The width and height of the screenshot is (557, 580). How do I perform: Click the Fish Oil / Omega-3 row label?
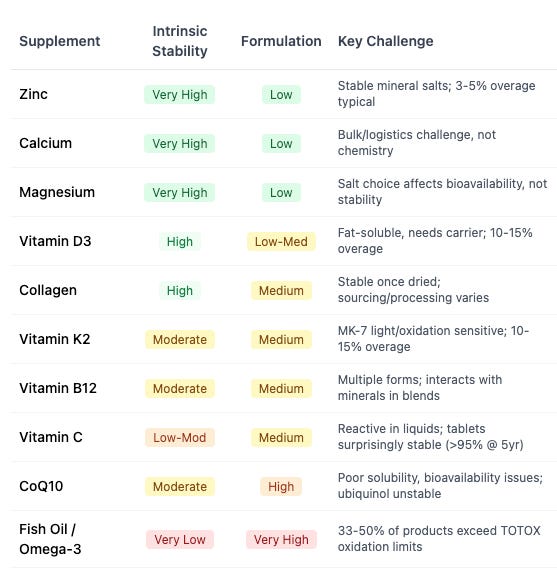(50, 539)
